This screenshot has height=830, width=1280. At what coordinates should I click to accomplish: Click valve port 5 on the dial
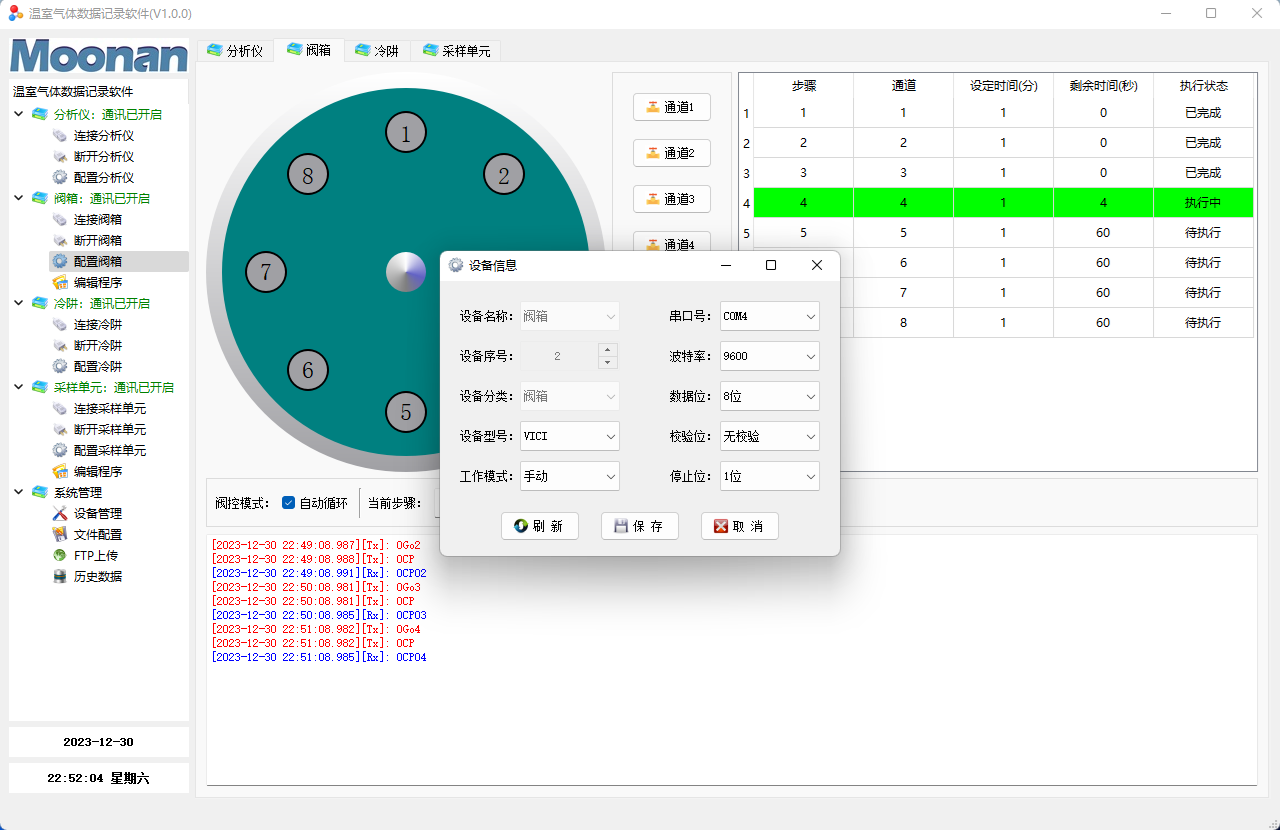(x=406, y=411)
